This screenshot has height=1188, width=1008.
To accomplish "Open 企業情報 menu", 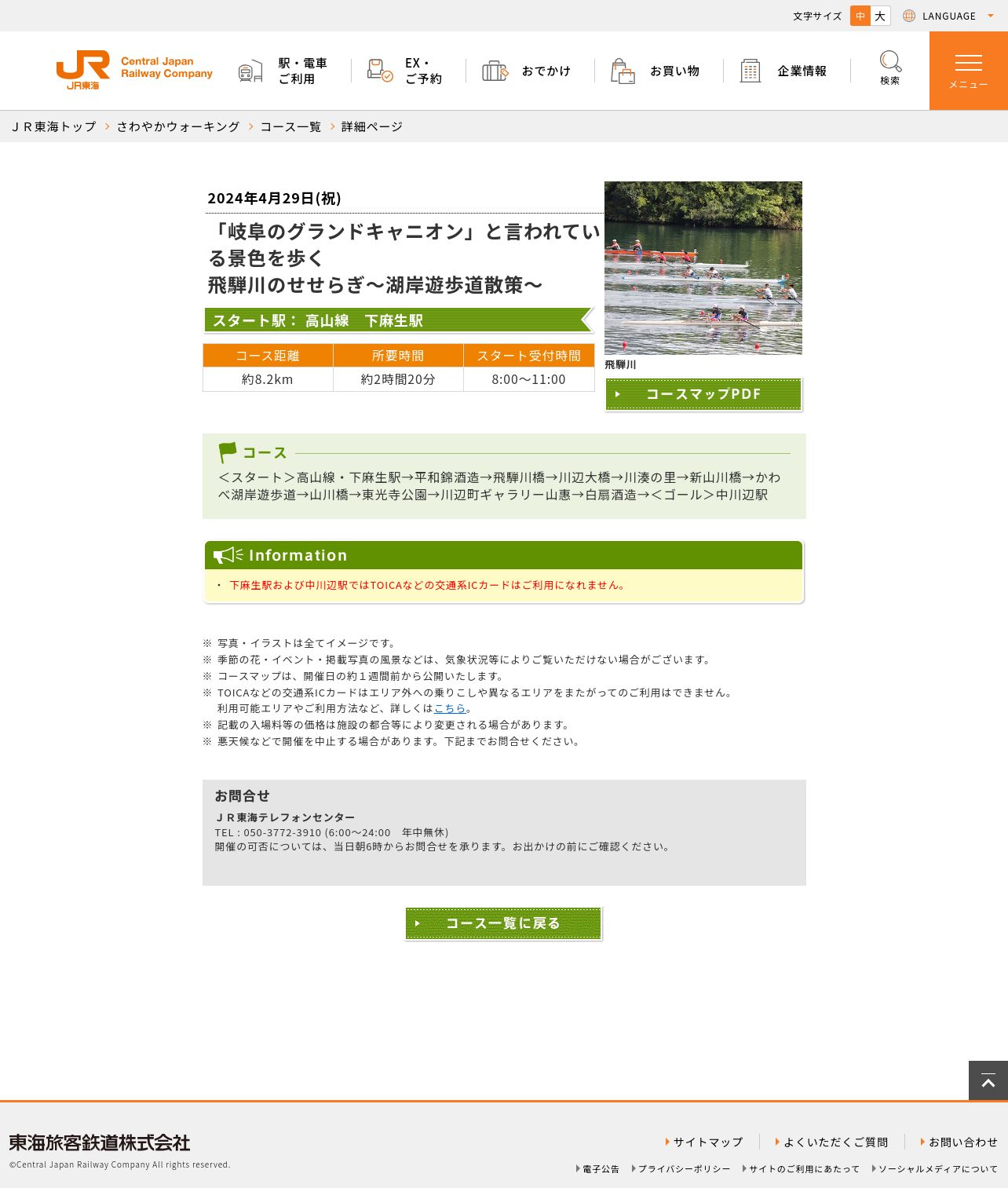I will (802, 71).
